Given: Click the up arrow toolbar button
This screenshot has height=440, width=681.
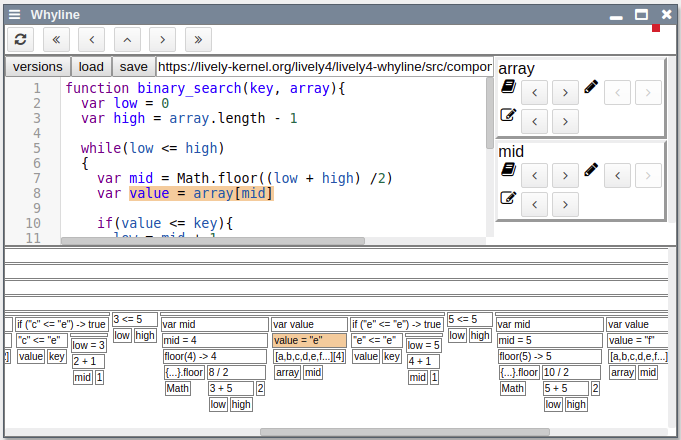Looking at the screenshot, I should pyautogui.click(x=127, y=39).
